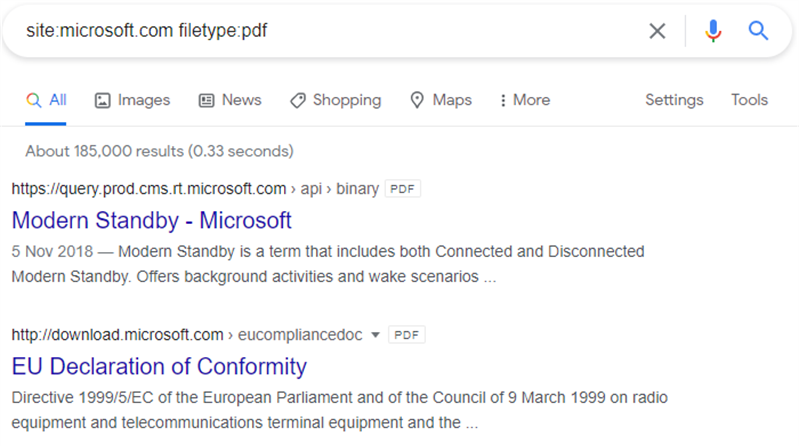The height and width of the screenshot is (447, 799).
Task: Click PDF badge on Modern Standby result
Action: 402,189
